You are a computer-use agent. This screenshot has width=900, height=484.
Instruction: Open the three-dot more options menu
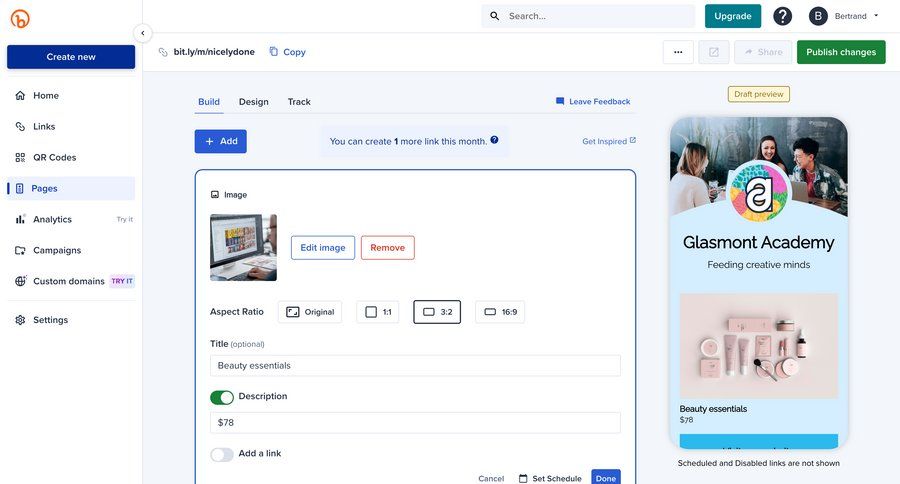click(678, 52)
